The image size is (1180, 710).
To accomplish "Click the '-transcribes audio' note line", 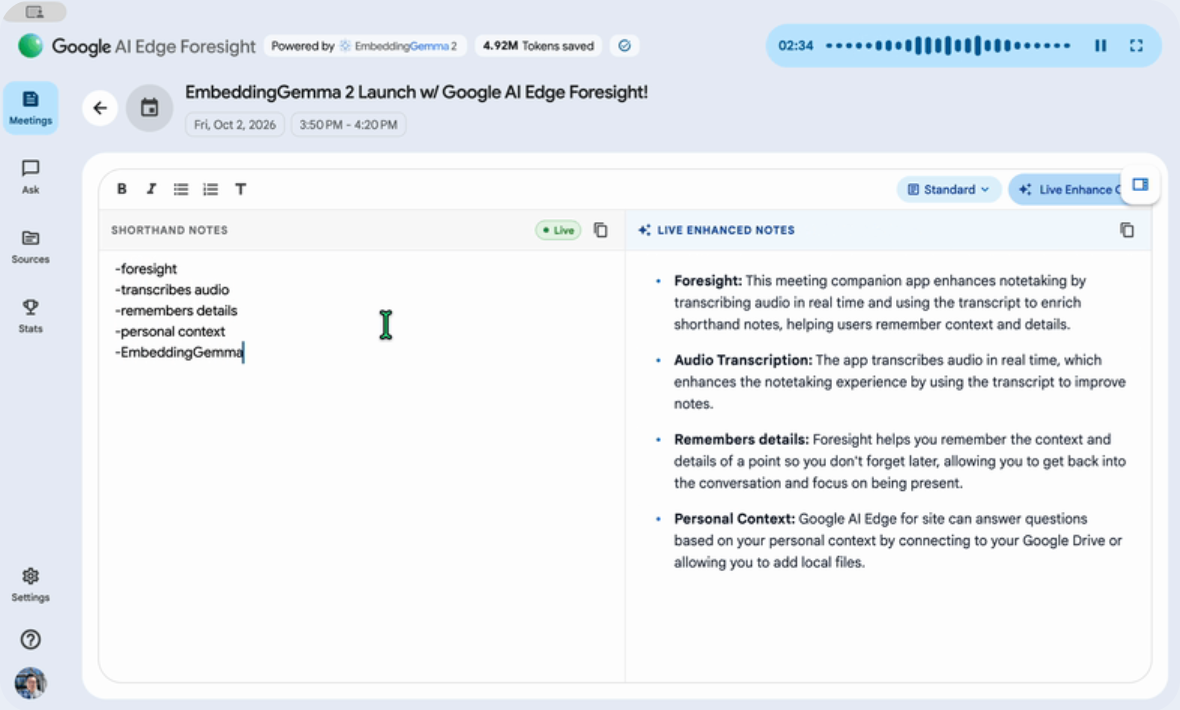I will (x=172, y=290).
